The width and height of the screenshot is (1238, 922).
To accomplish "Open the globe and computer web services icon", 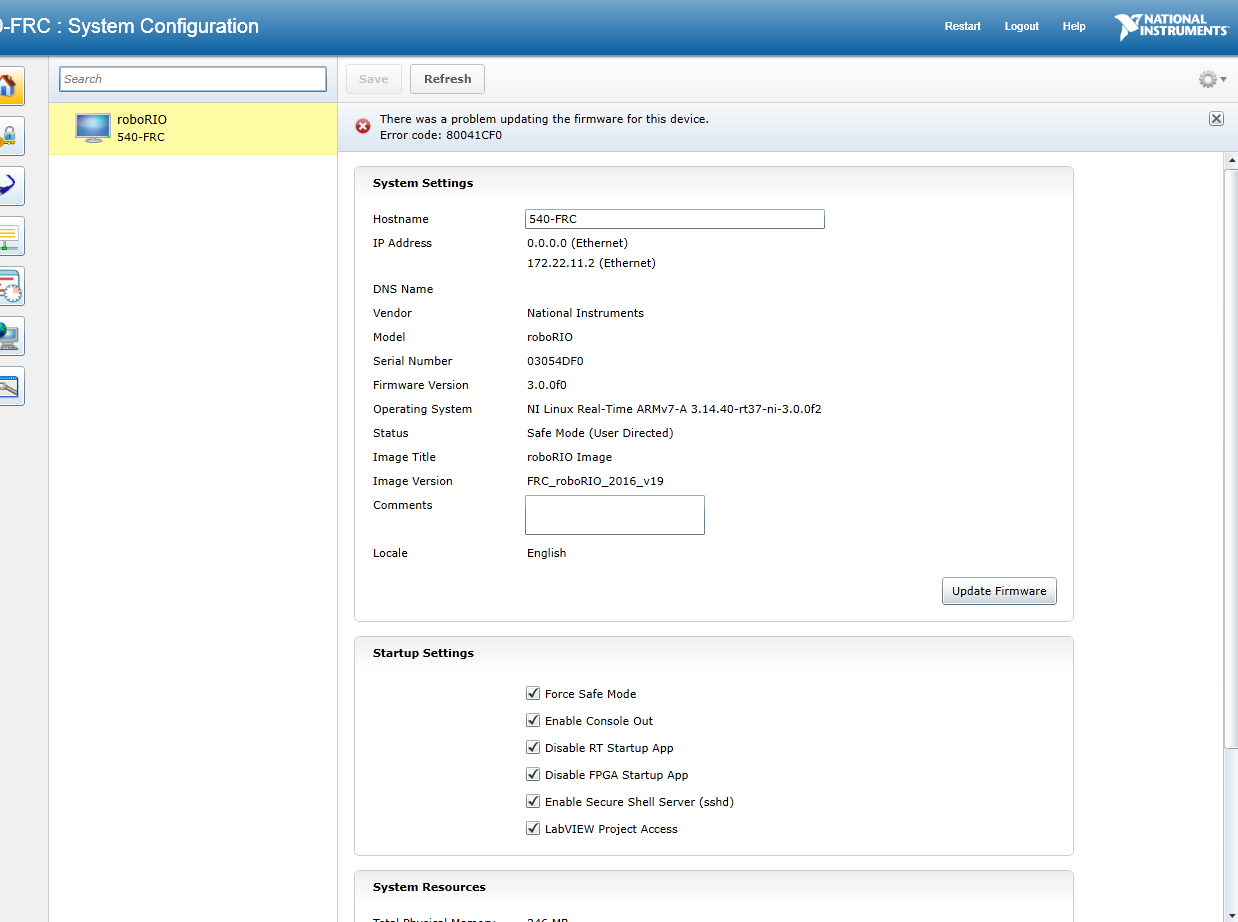I will click(x=10, y=336).
